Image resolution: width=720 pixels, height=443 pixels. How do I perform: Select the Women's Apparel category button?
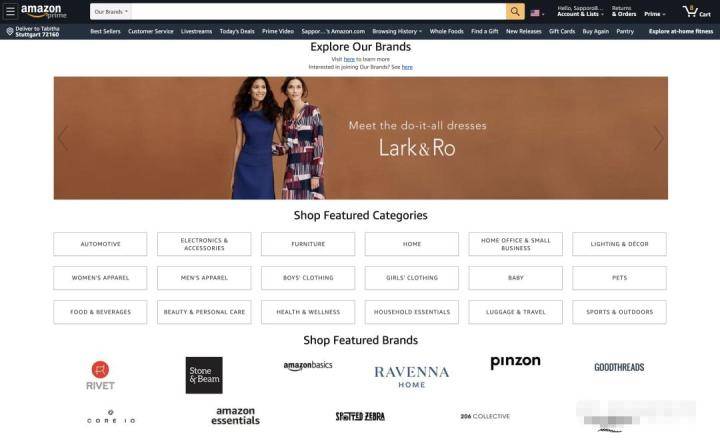(x=100, y=278)
